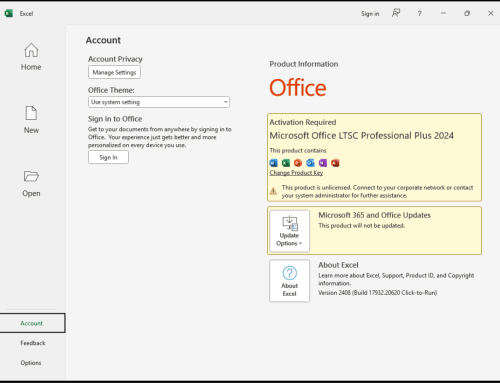Open Excel Options from sidebar
The image size is (500, 383).
point(31,363)
